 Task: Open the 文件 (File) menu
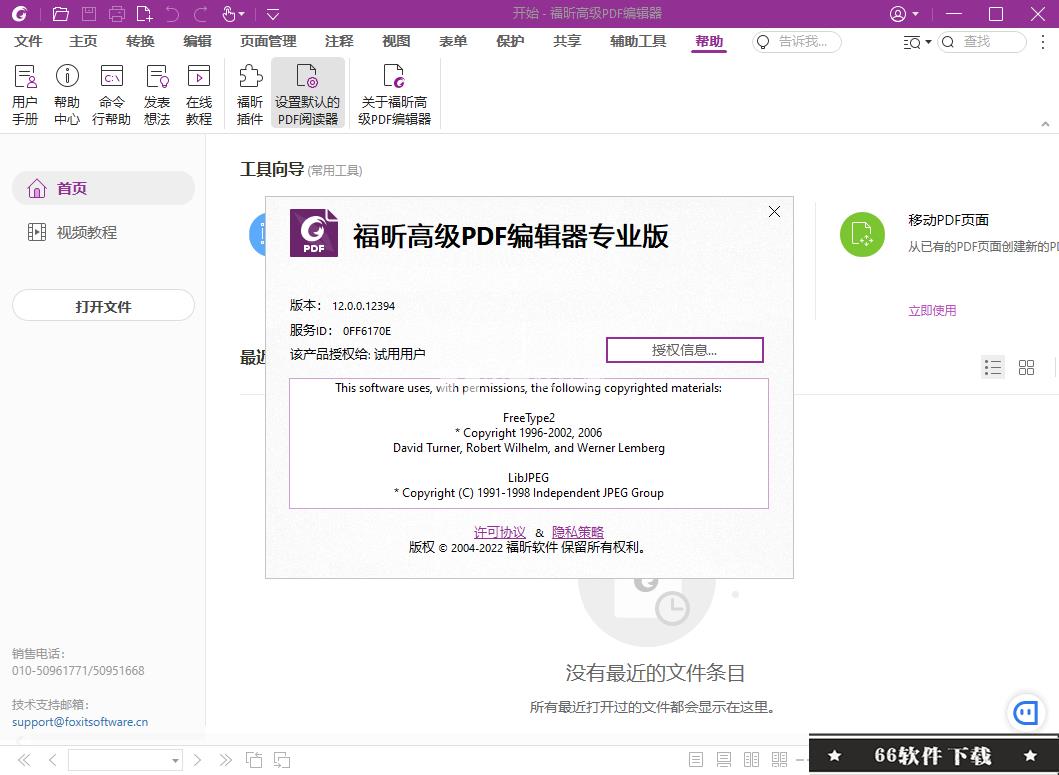pos(28,41)
